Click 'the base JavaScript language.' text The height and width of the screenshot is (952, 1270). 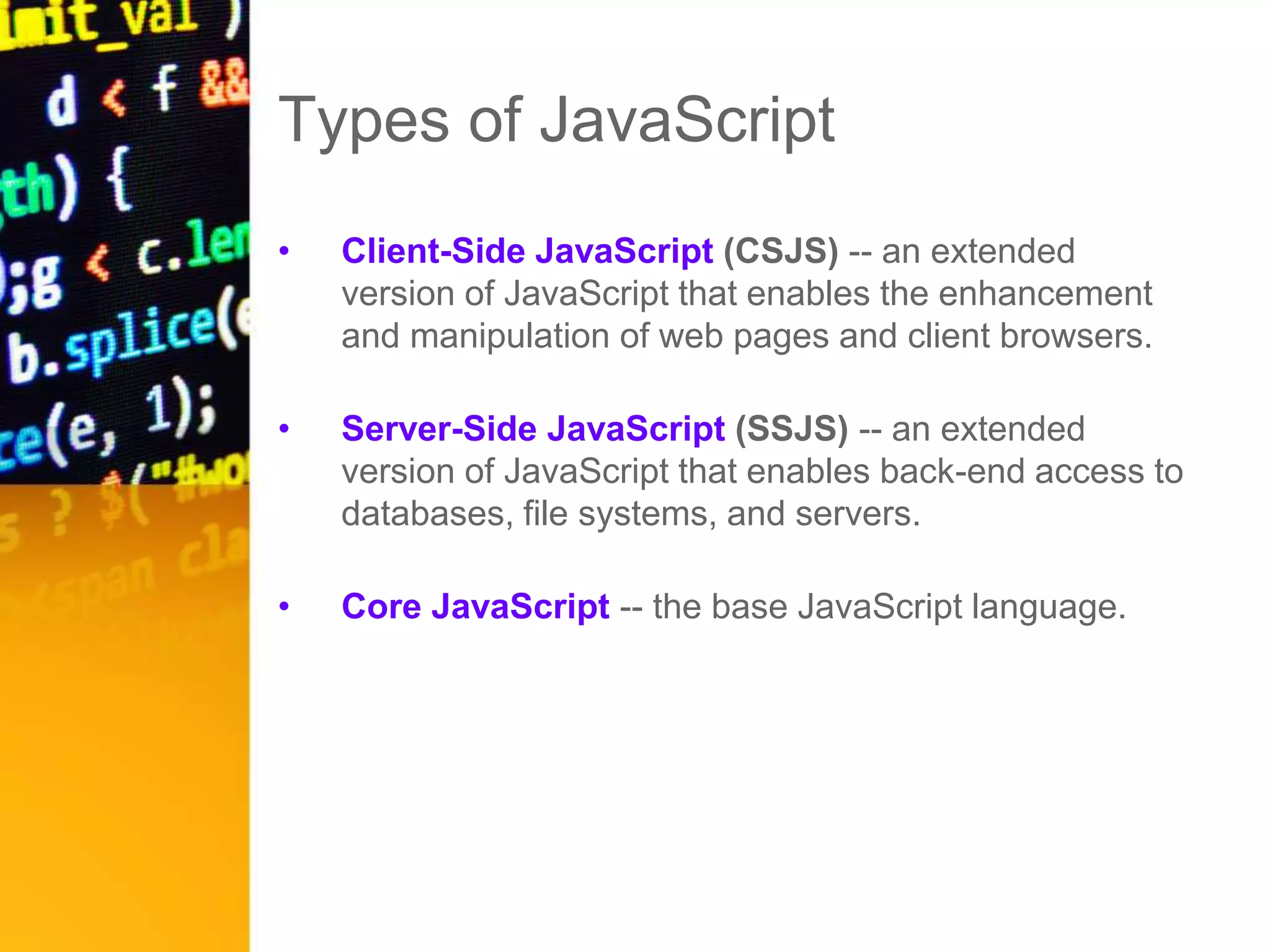click(889, 607)
